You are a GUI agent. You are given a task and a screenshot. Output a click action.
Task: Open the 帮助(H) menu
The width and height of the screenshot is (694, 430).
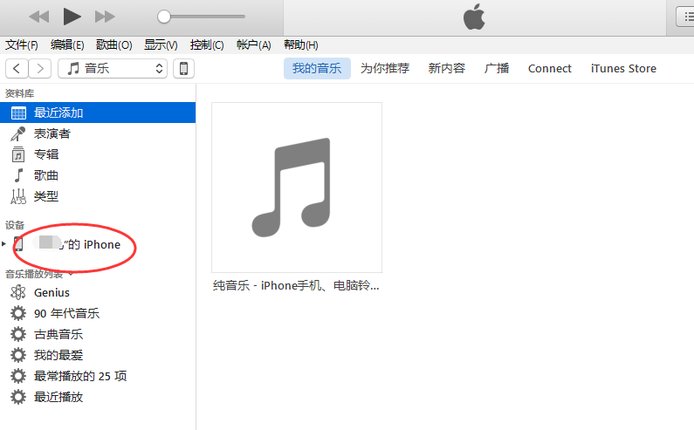300,45
